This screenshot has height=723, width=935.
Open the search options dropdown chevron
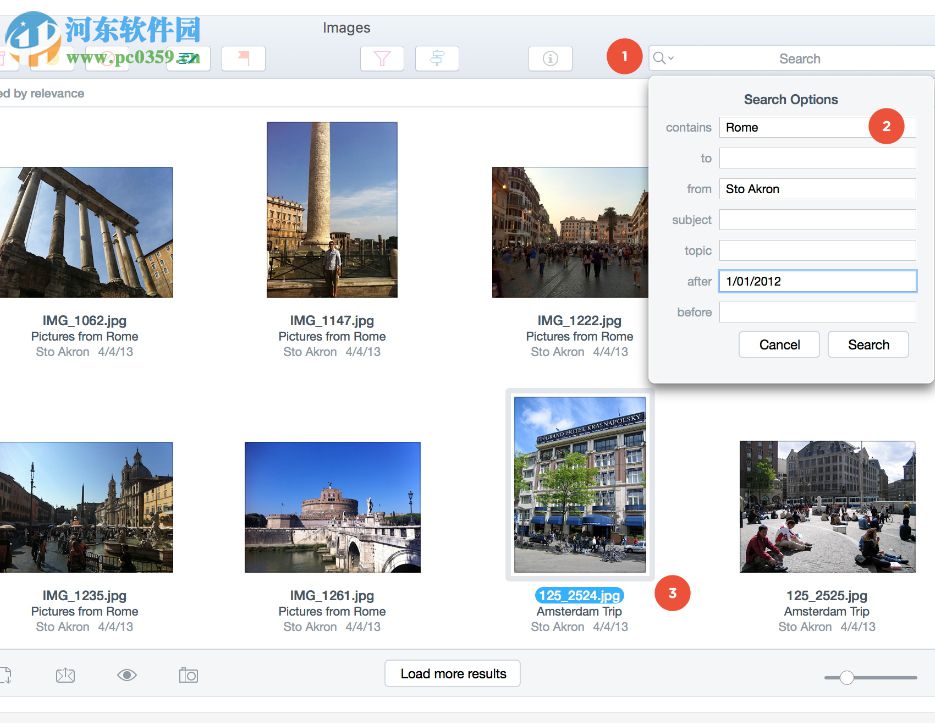(670, 58)
